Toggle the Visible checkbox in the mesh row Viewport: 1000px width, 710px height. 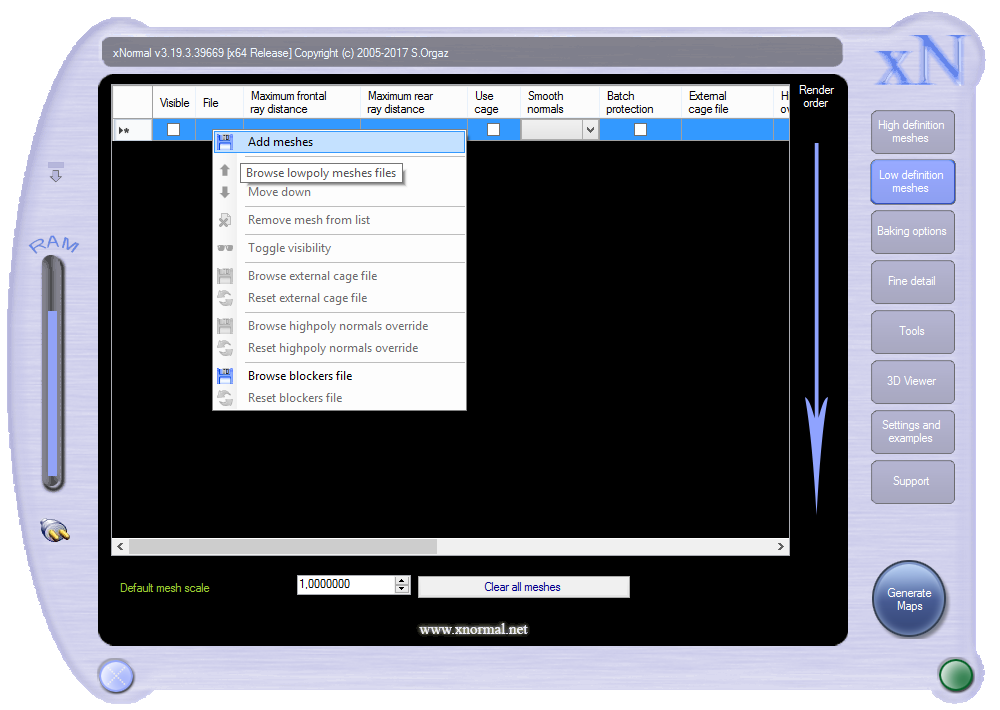(x=173, y=130)
